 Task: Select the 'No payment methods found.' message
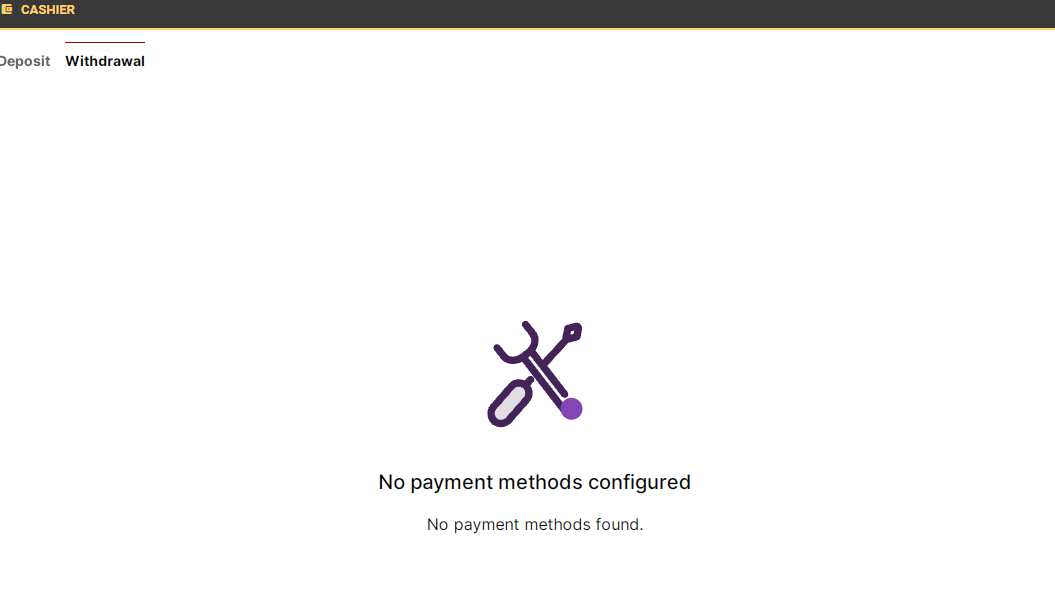click(535, 525)
